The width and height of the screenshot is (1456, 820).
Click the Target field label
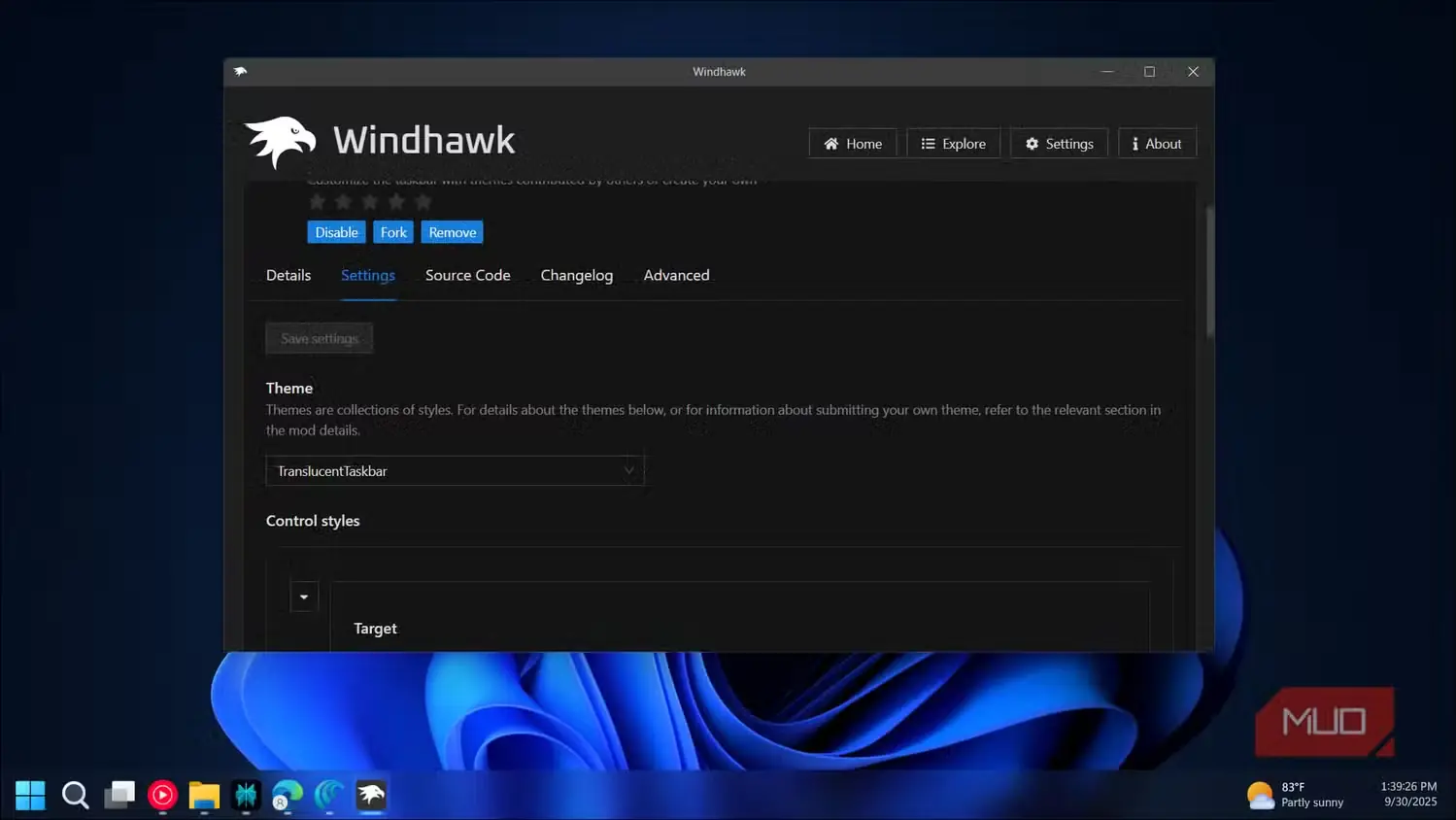point(375,629)
